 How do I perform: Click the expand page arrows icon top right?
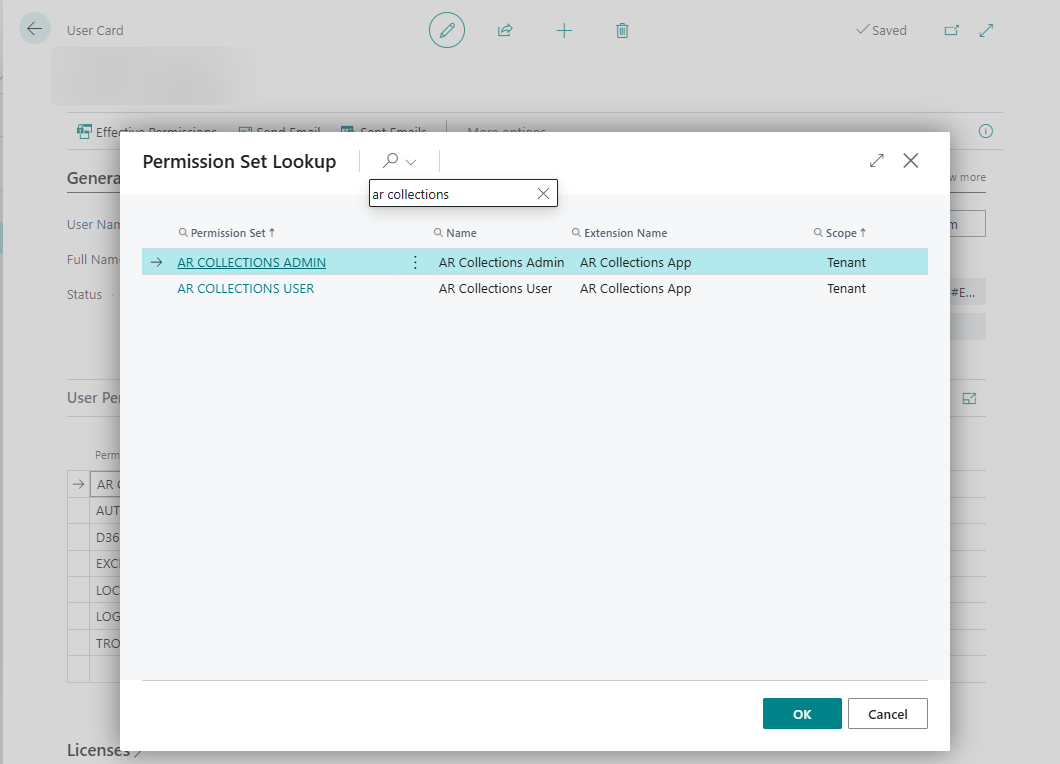(x=986, y=31)
